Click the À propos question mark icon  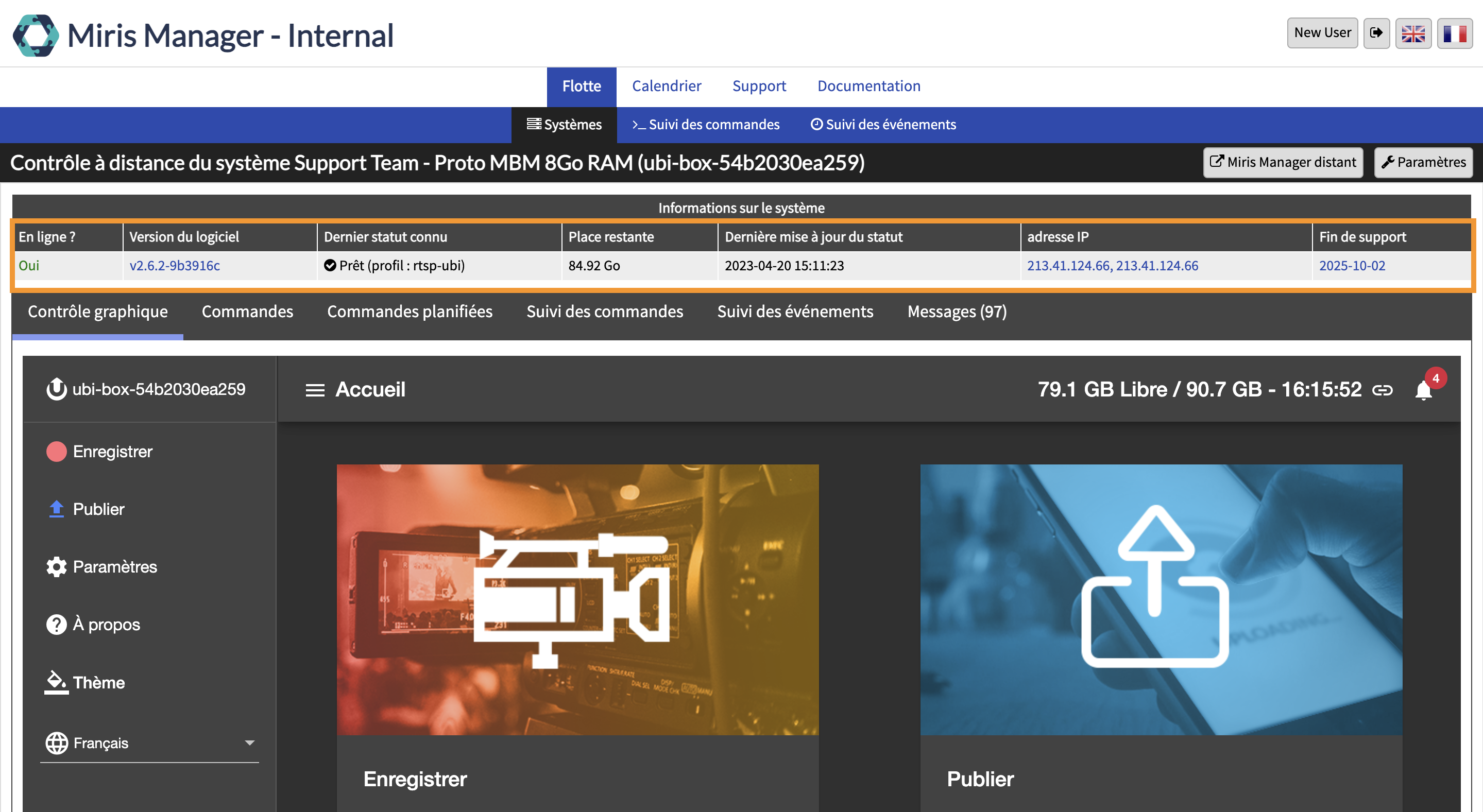[57, 625]
